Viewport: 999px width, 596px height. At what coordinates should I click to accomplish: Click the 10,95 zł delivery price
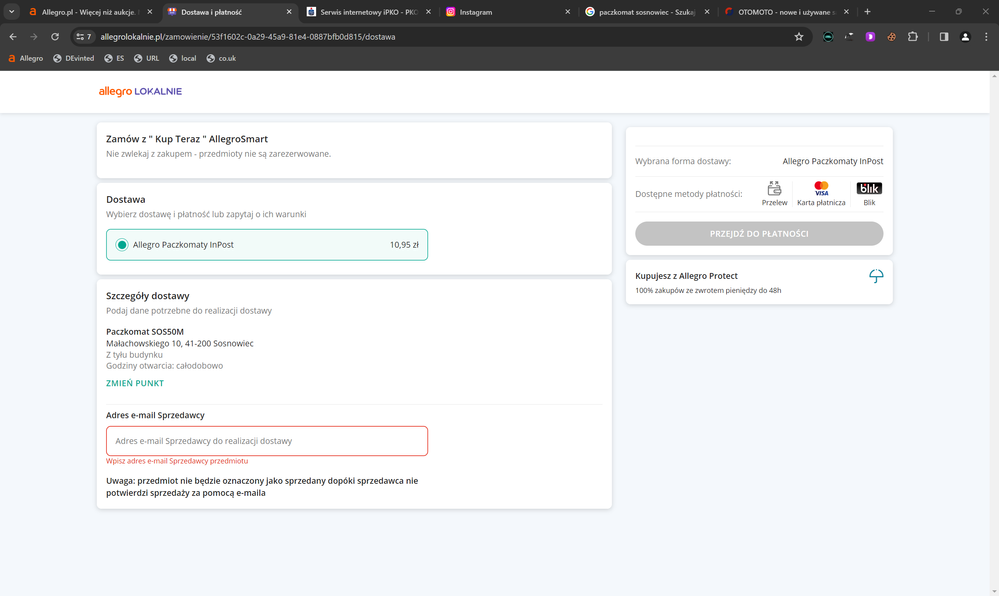click(x=404, y=245)
